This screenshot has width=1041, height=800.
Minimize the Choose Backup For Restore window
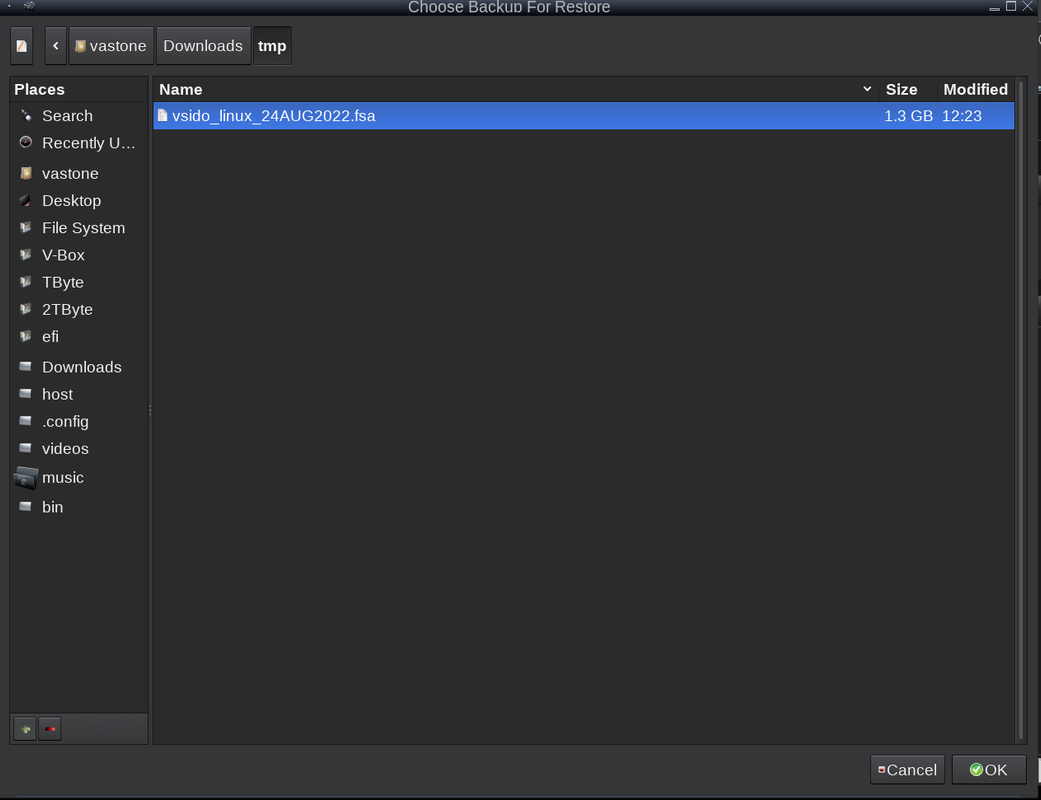pyautogui.click(x=995, y=8)
